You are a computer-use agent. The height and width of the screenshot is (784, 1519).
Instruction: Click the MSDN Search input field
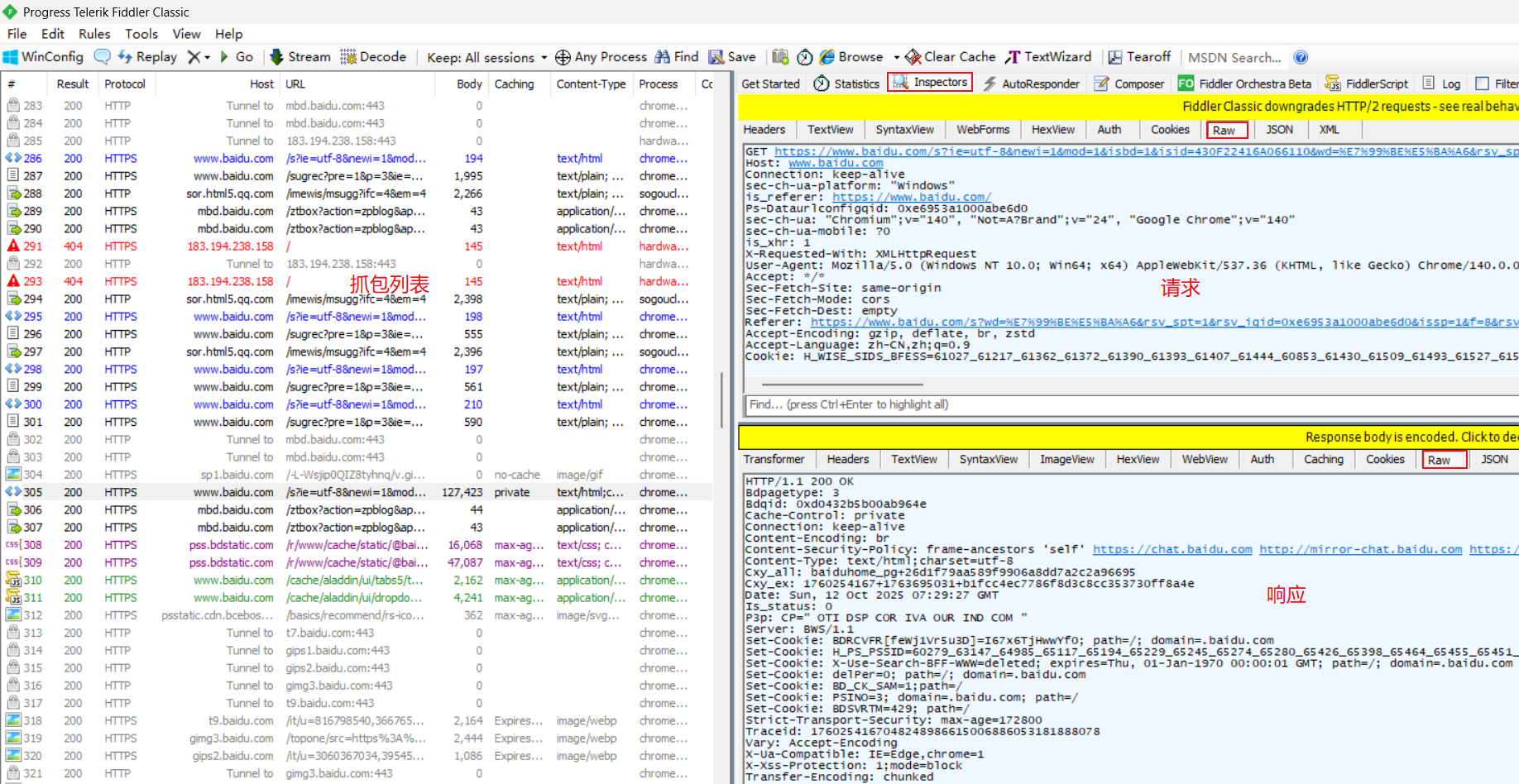1234,57
